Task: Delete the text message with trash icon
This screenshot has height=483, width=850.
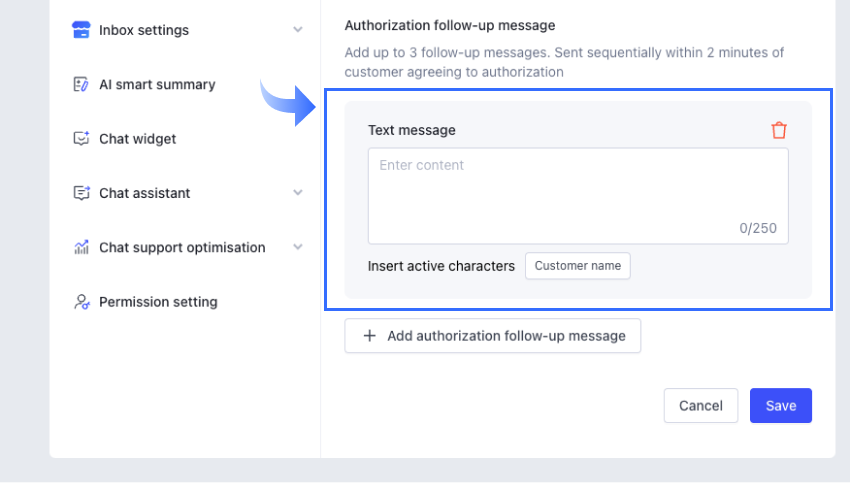Action: 779,130
